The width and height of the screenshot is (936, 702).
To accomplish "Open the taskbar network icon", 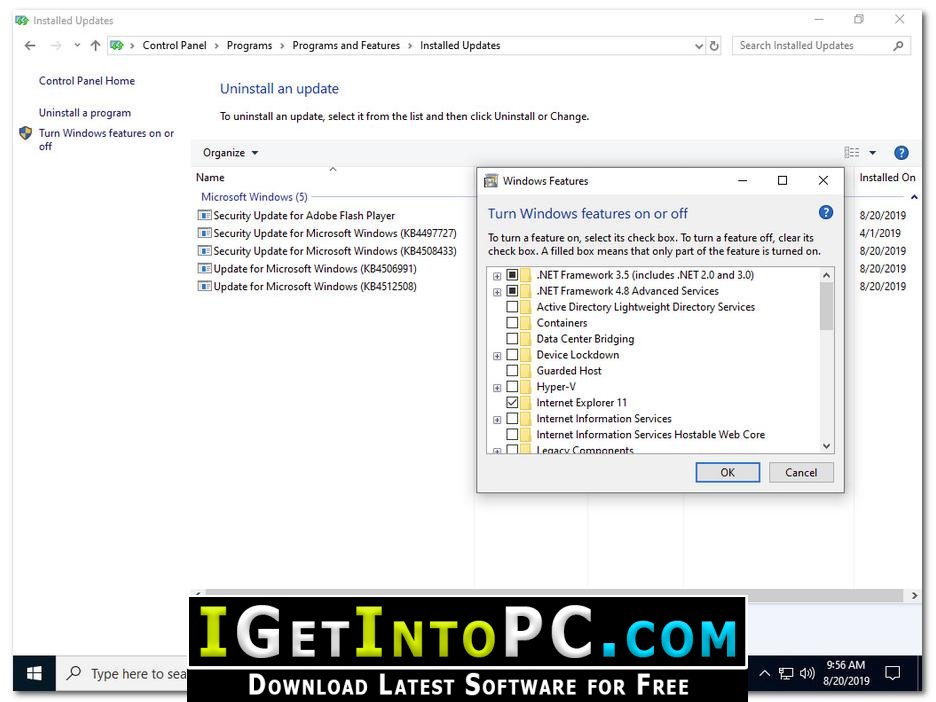I will [786, 674].
